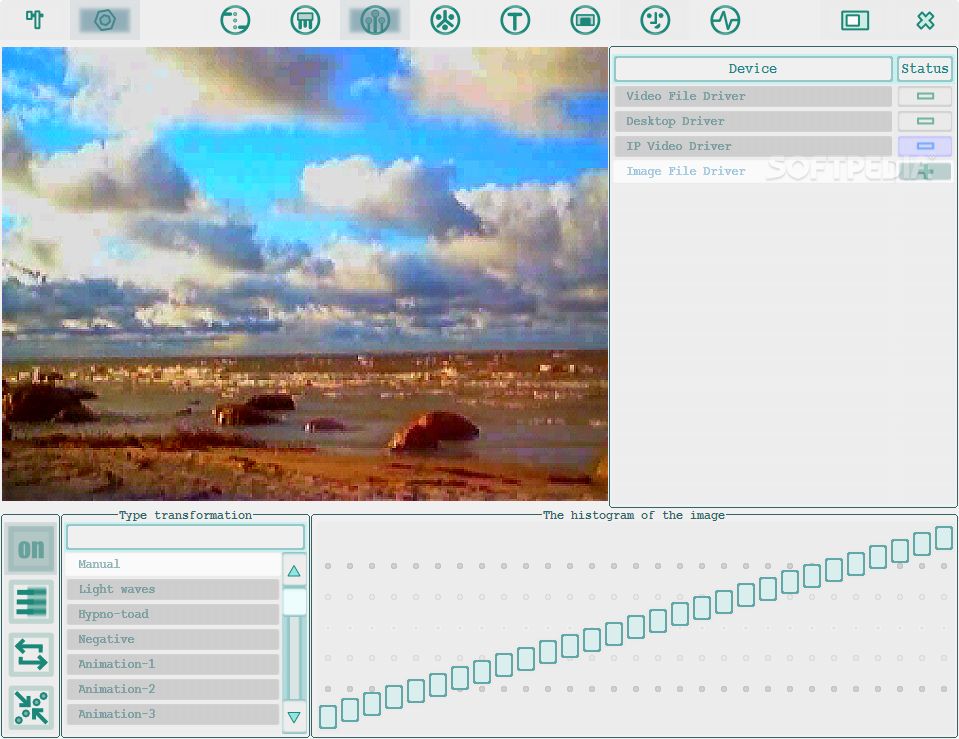Toggle status of Desktop Driver
The width and height of the screenshot is (959, 739).
[925, 121]
